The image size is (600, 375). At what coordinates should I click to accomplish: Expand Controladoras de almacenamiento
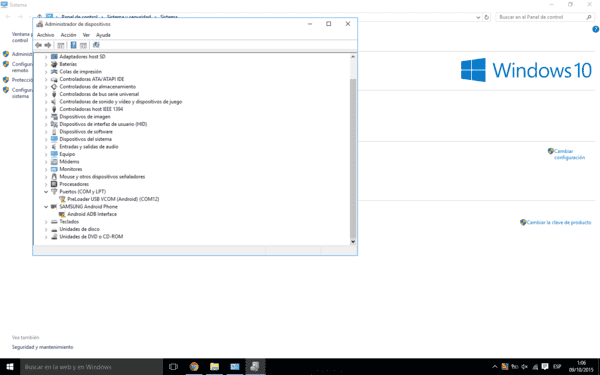[x=46, y=86]
